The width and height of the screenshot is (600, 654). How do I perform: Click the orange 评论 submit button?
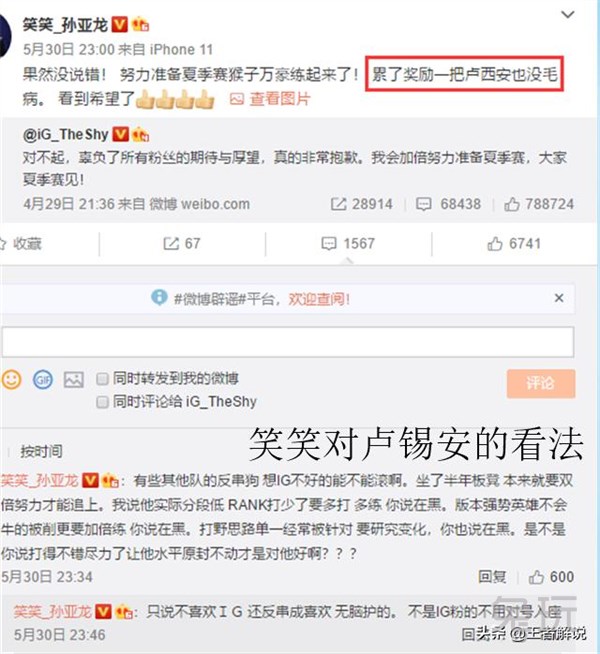coord(541,383)
